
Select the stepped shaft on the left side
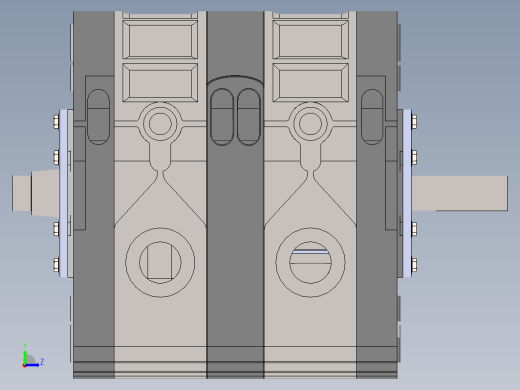click(x=36, y=193)
